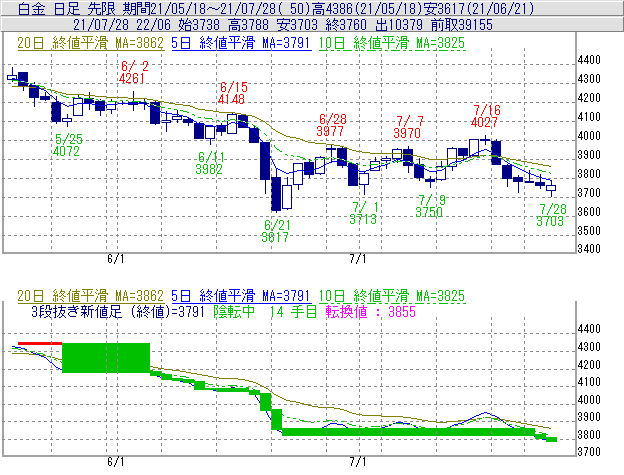Click the 6/2 4261 high price label
Screen dimensions: 624x475
point(134,72)
